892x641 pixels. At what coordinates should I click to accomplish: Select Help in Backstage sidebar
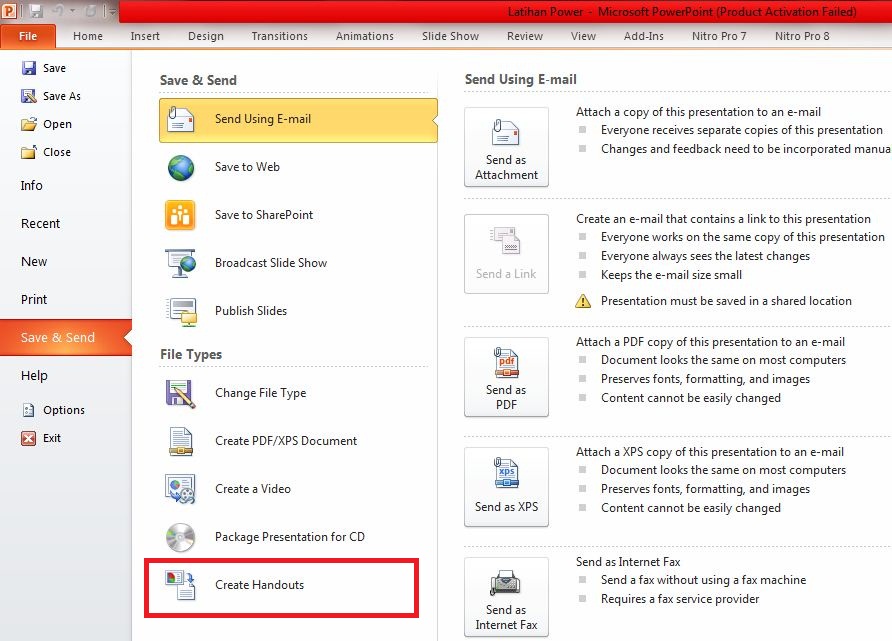tap(66, 375)
